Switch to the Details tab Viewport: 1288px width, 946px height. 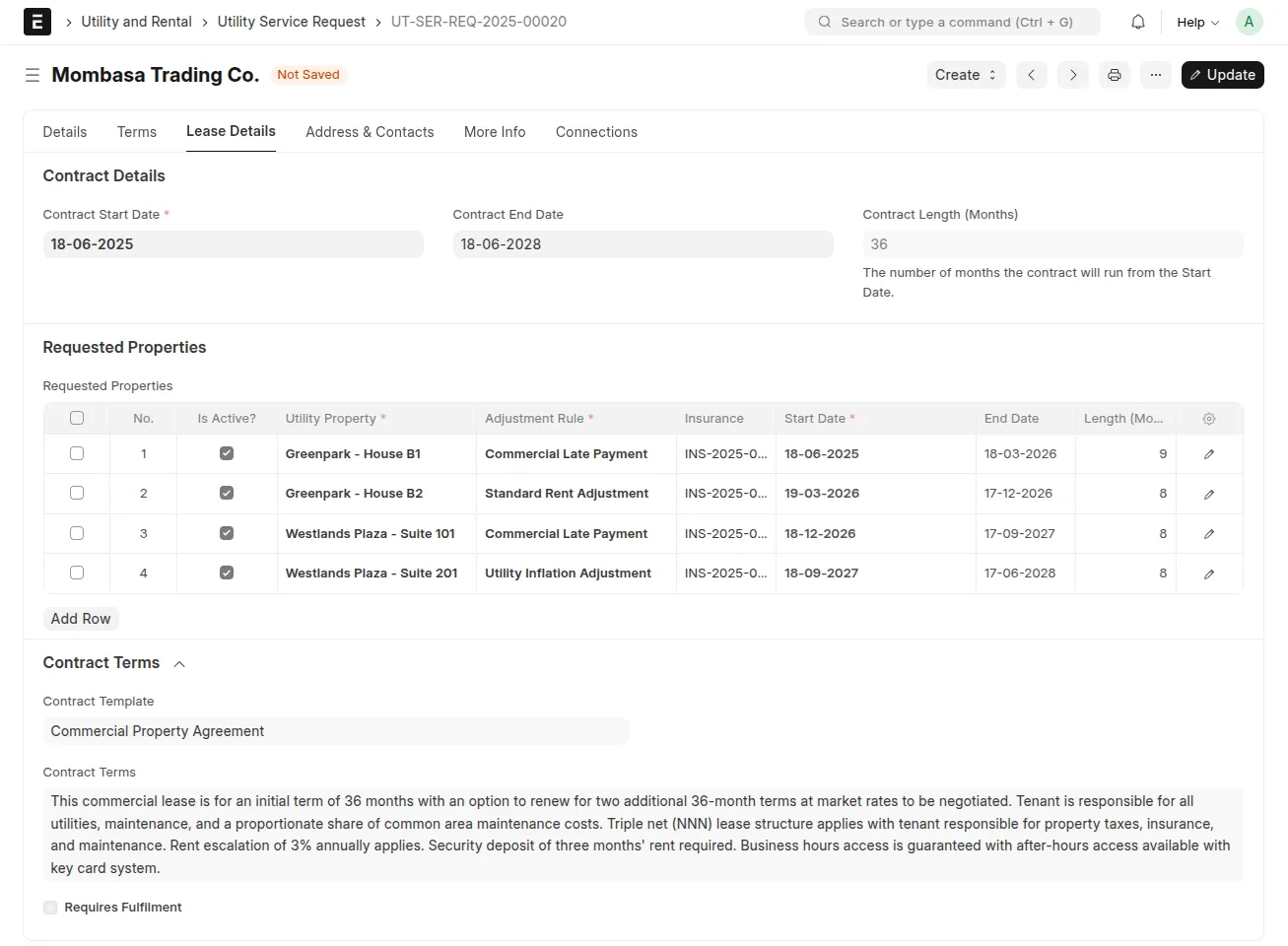(65, 132)
